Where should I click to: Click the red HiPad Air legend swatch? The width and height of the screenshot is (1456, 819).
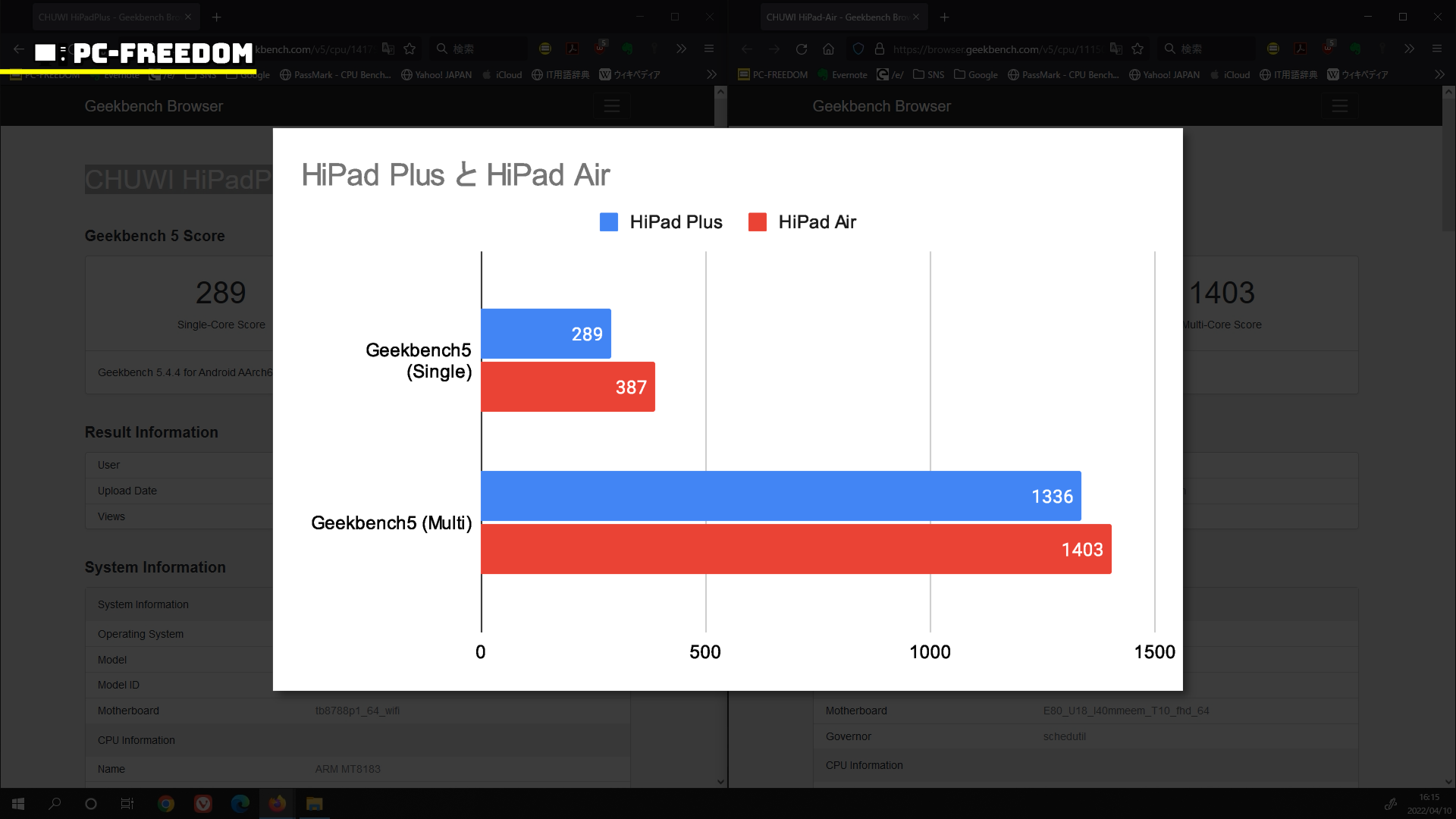pyautogui.click(x=757, y=222)
